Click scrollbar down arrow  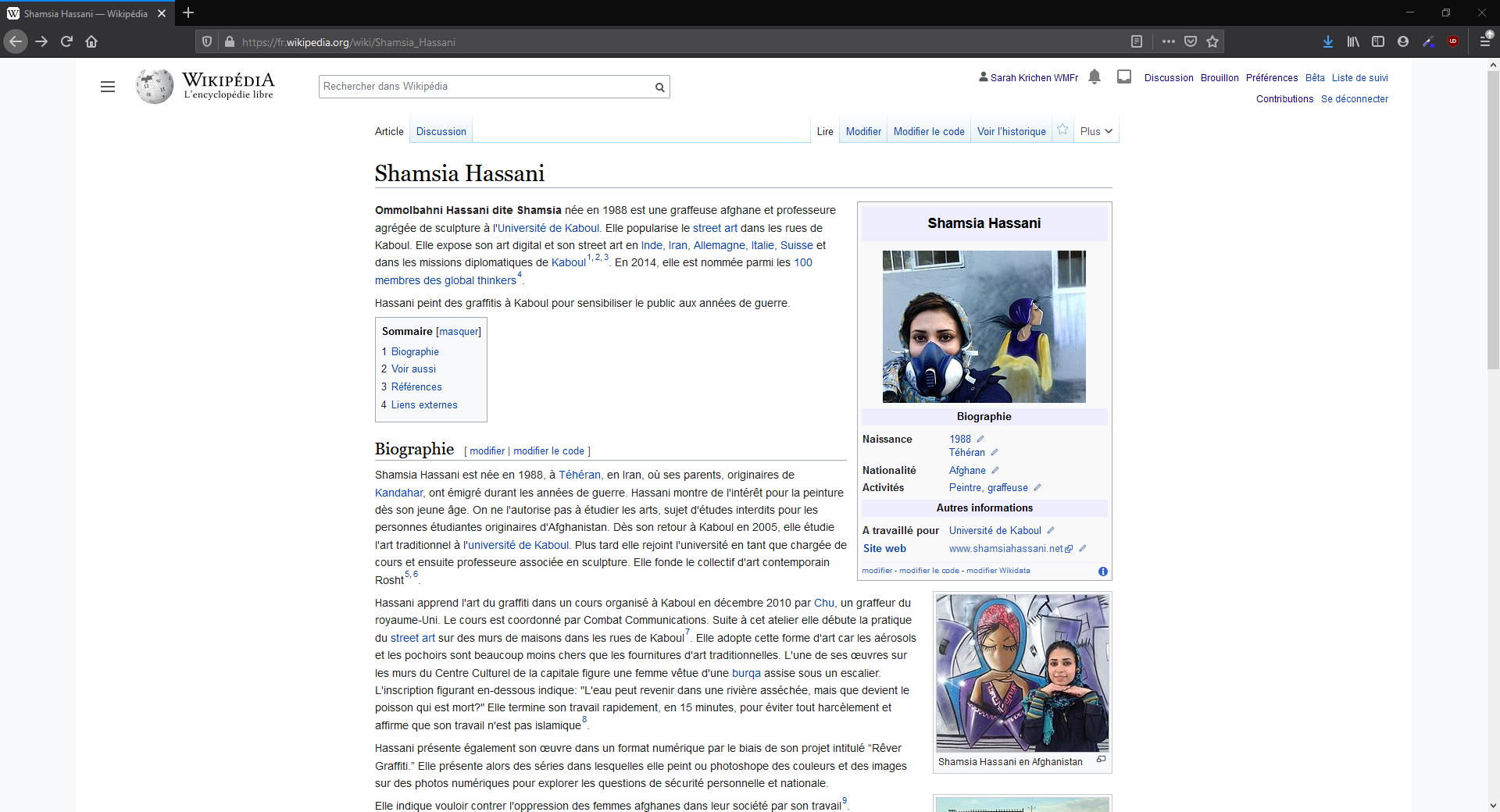[x=1493, y=805]
